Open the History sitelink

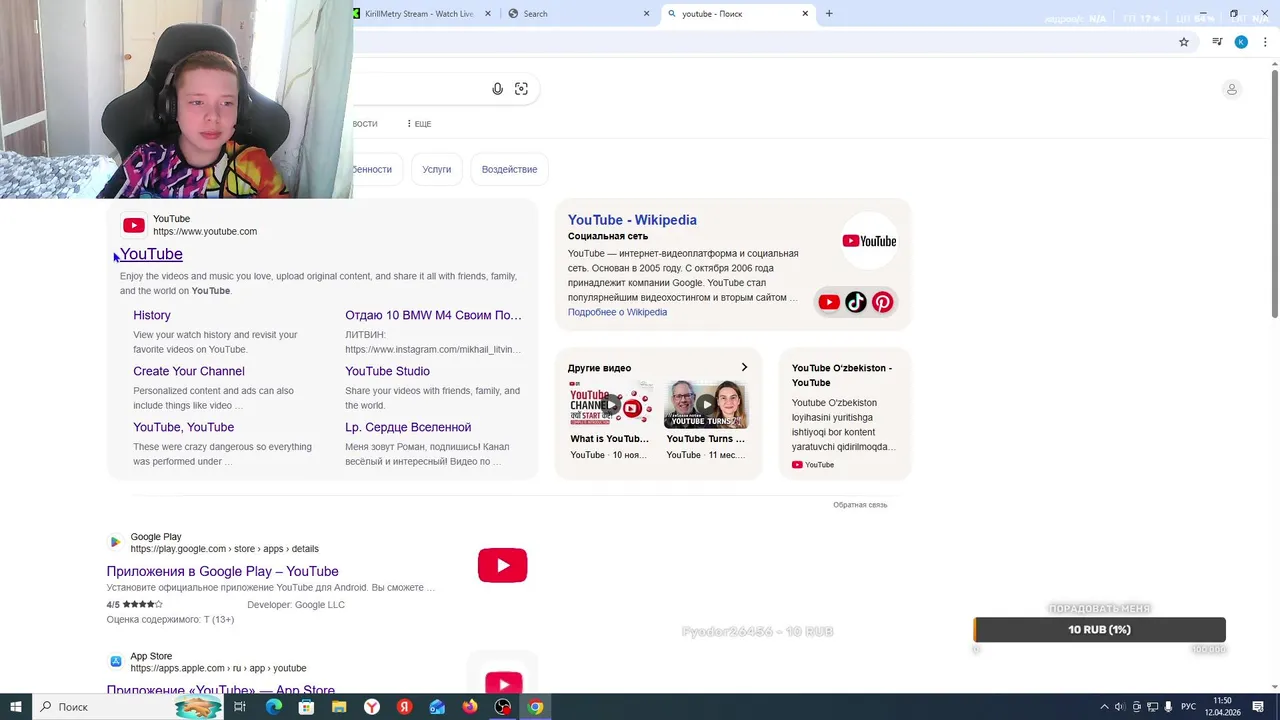[x=152, y=315]
